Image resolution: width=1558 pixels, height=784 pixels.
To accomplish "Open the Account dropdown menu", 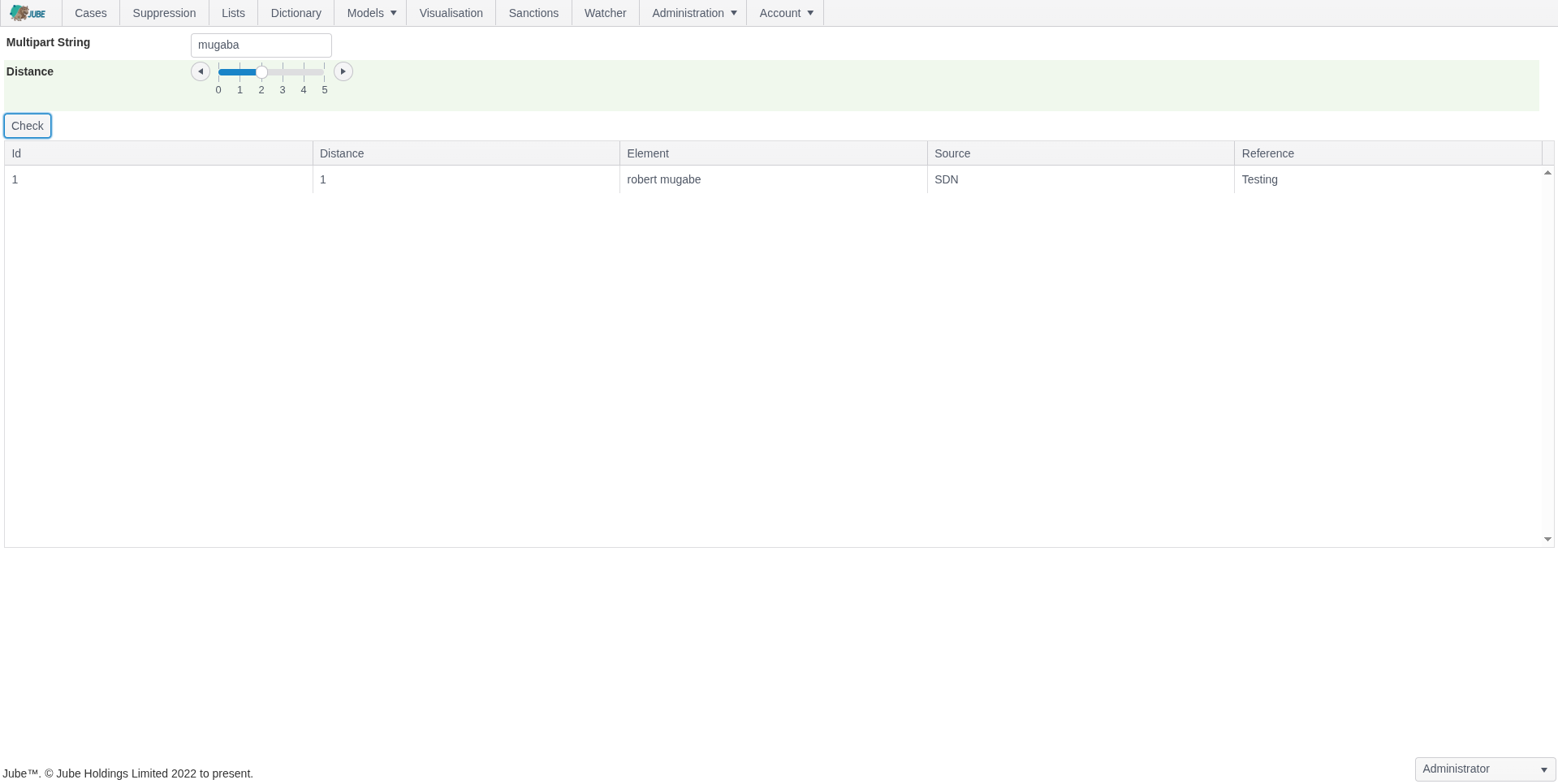I will click(x=785, y=13).
